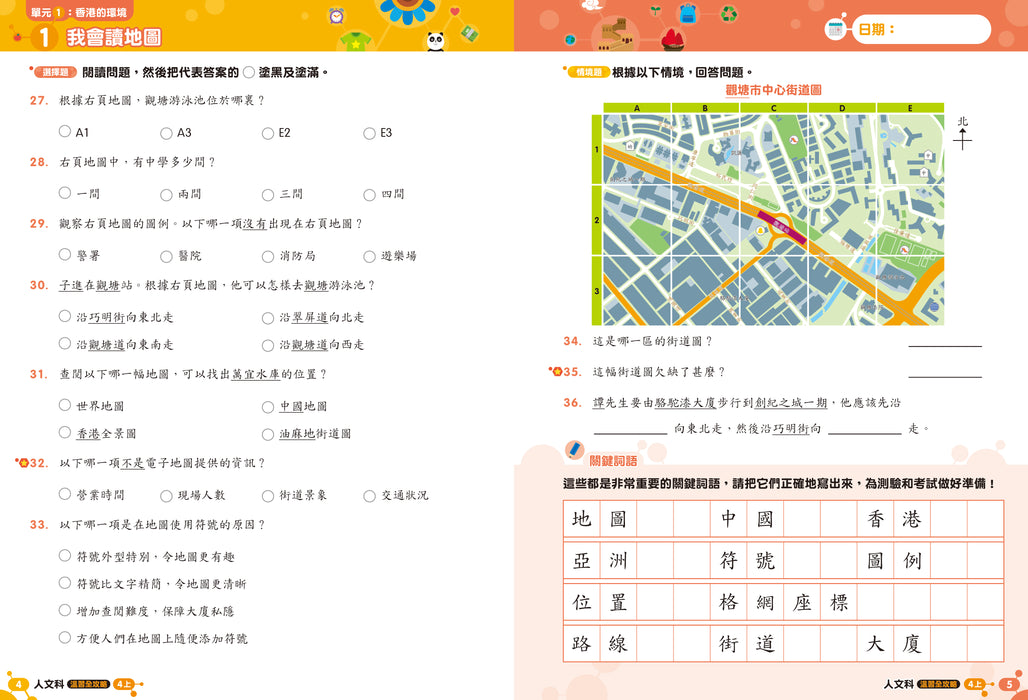Click the alarm clock icon in header

[336, 16]
